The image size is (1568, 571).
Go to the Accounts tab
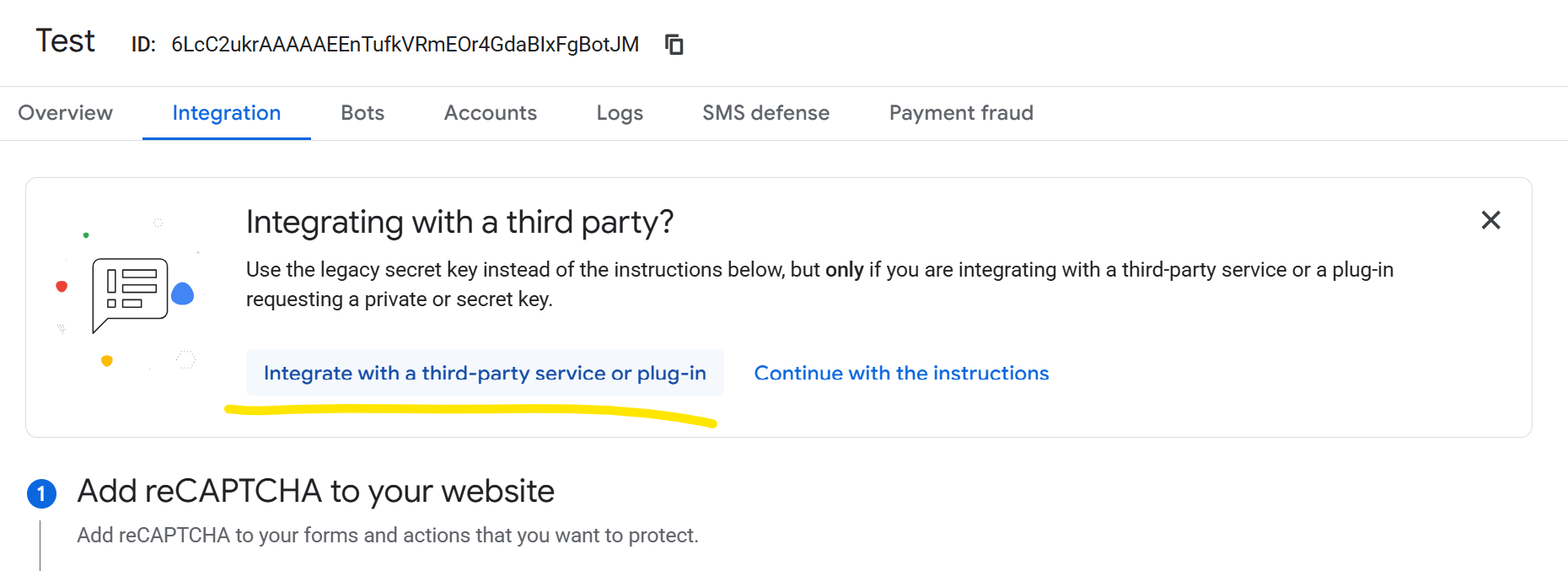point(490,113)
